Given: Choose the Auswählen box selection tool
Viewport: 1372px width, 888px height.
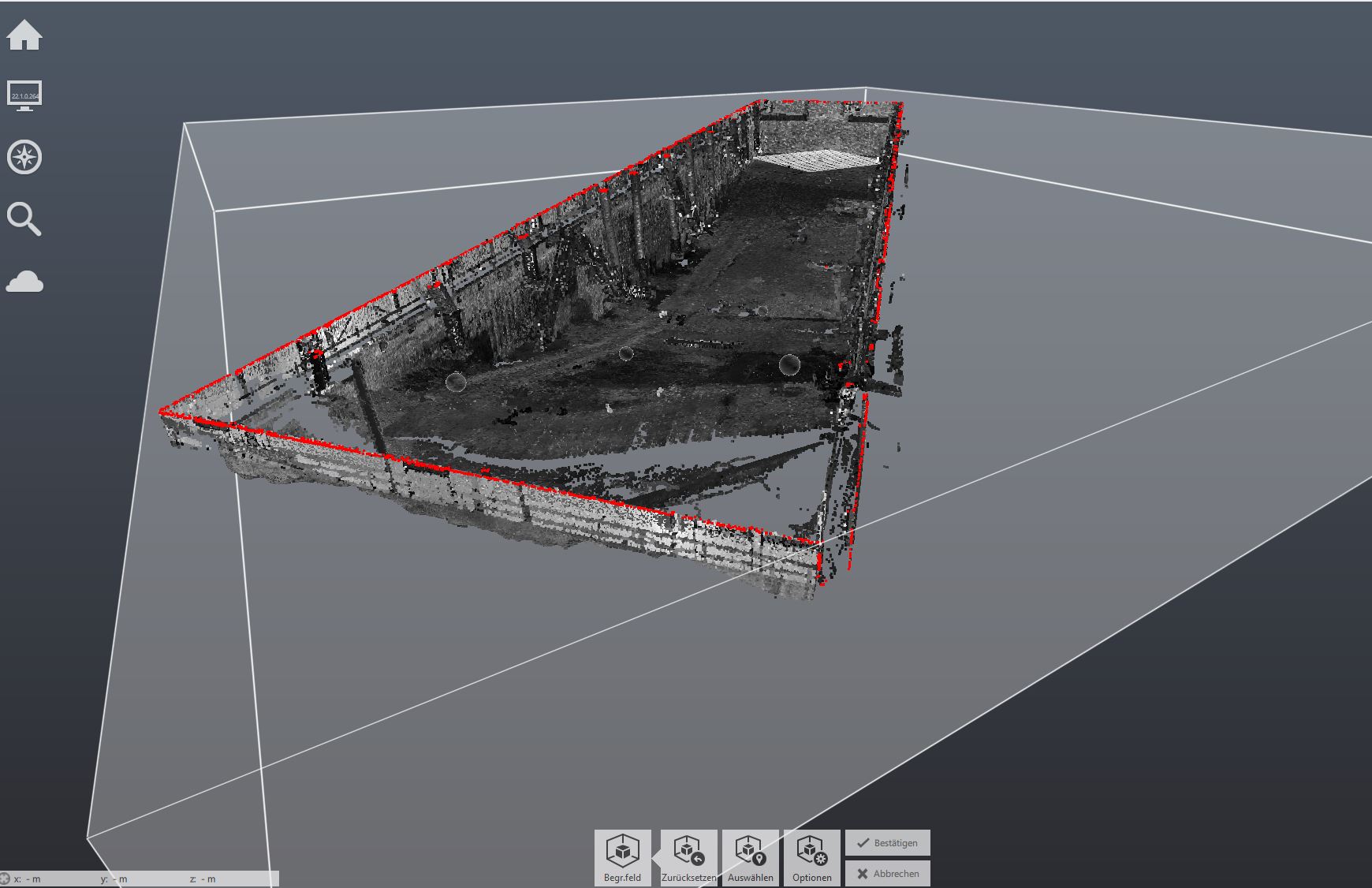Looking at the screenshot, I should (750, 858).
